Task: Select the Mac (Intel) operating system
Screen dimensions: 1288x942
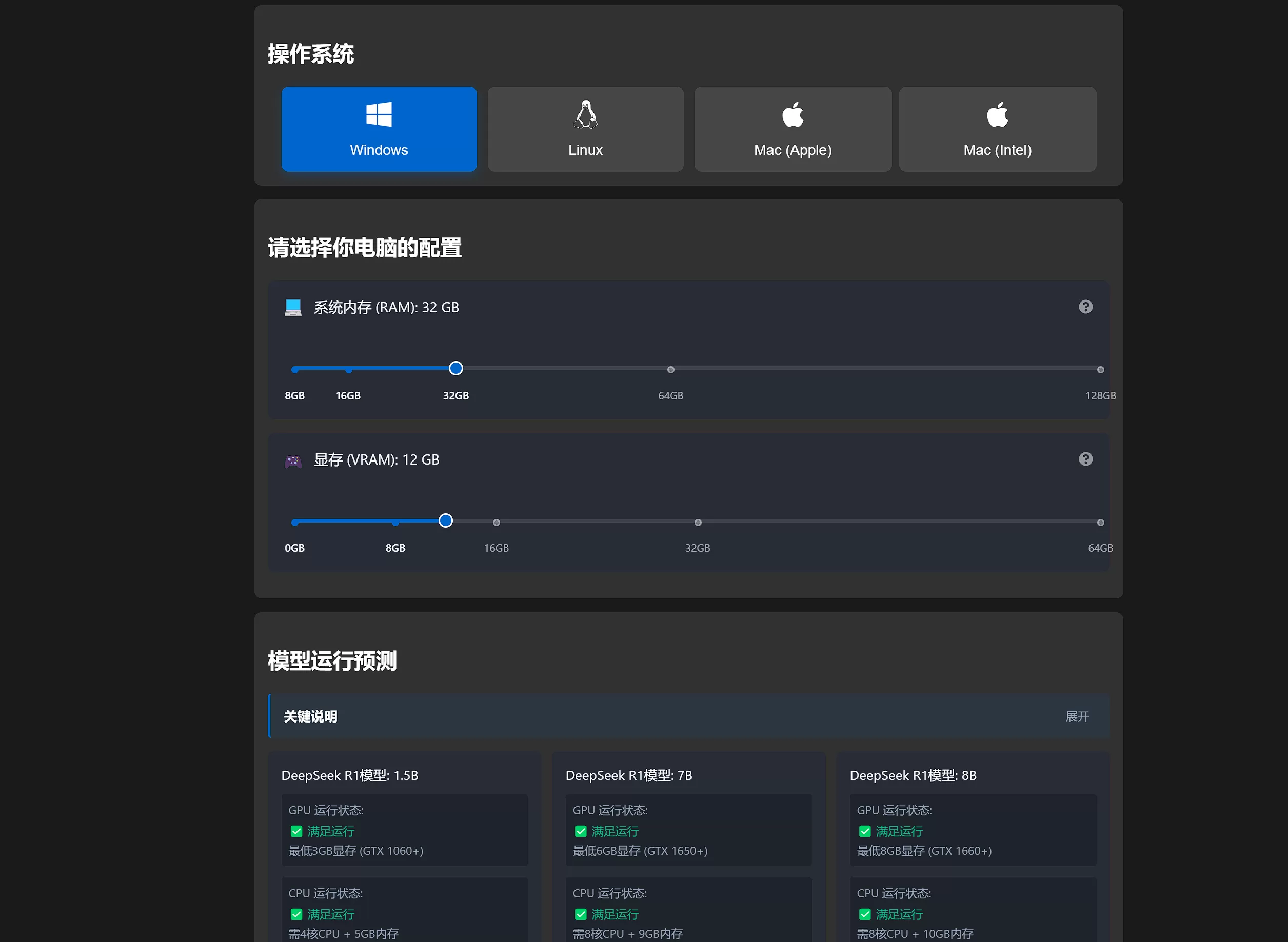Action: [998, 129]
